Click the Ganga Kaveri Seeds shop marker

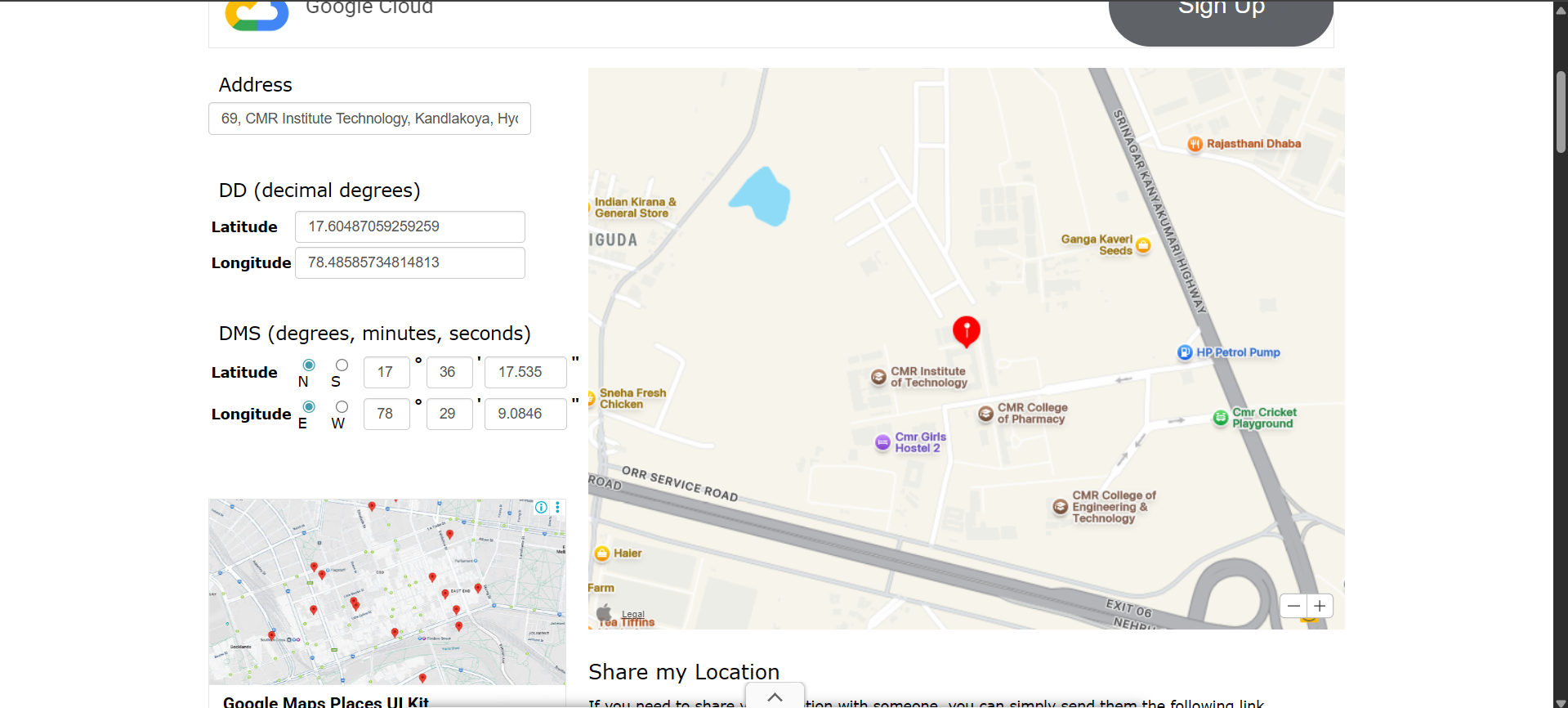tap(1143, 245)
